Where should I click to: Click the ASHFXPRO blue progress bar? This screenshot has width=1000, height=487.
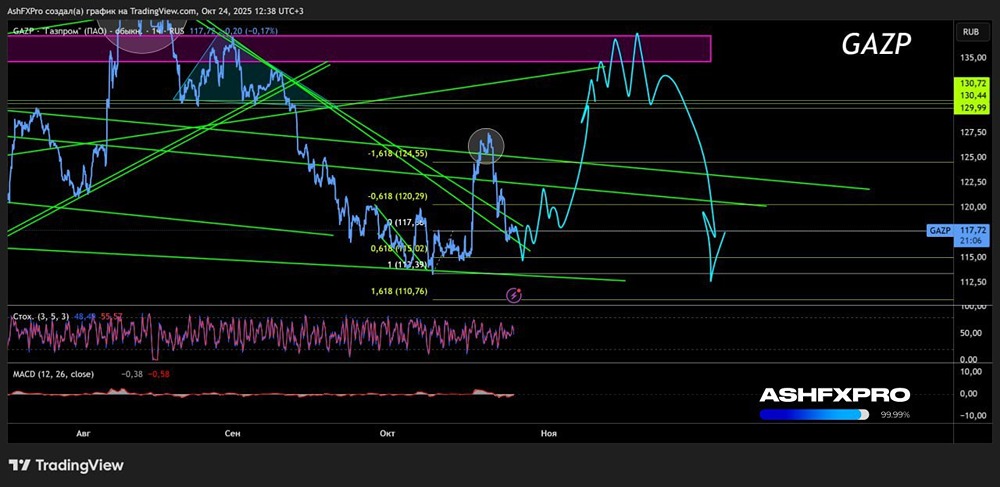click(814, 414)
